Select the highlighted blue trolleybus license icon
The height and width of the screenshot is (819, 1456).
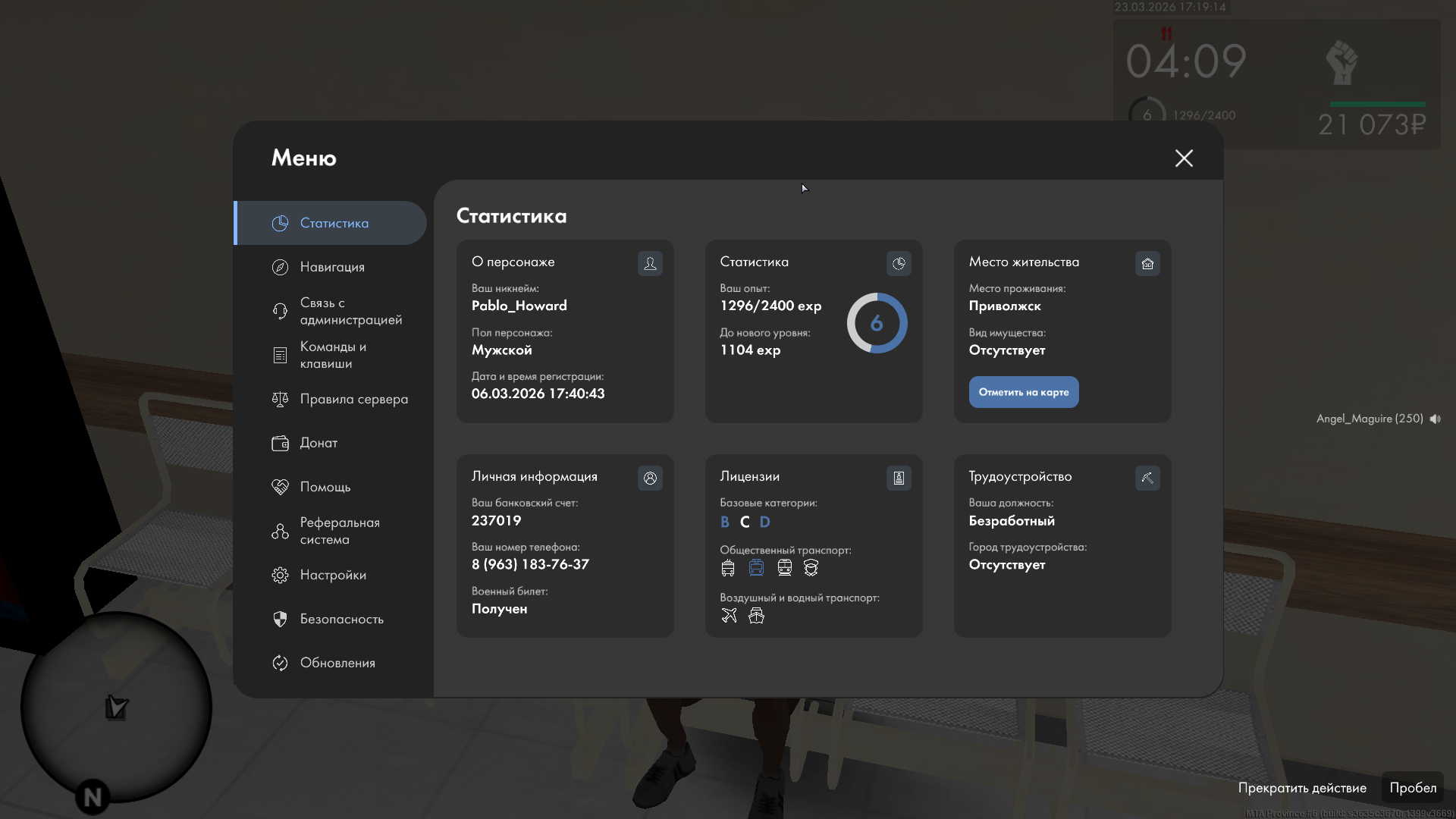[756, 568]
